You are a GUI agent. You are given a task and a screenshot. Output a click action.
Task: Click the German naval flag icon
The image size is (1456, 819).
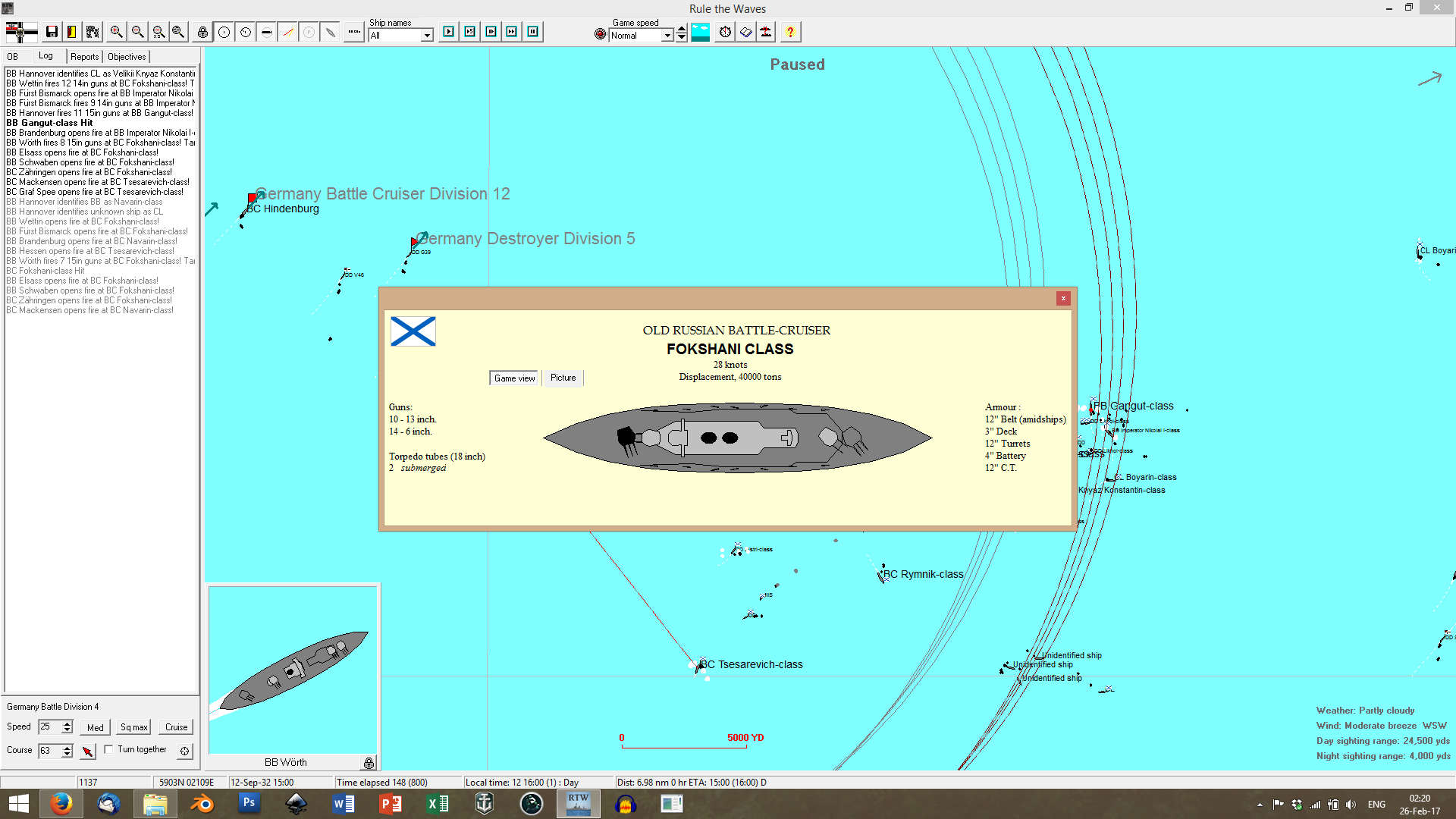click(x=21, y=32)
